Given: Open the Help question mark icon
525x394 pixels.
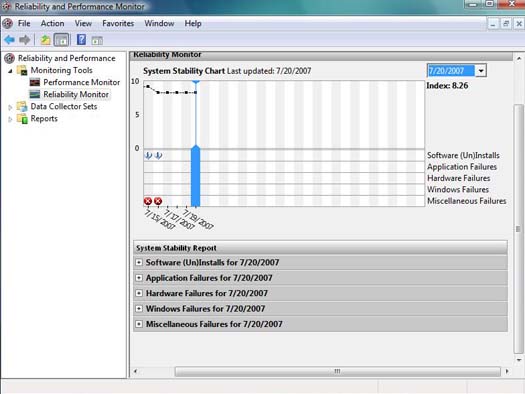Looking at the screenshot, I should [x=81, y=40].
